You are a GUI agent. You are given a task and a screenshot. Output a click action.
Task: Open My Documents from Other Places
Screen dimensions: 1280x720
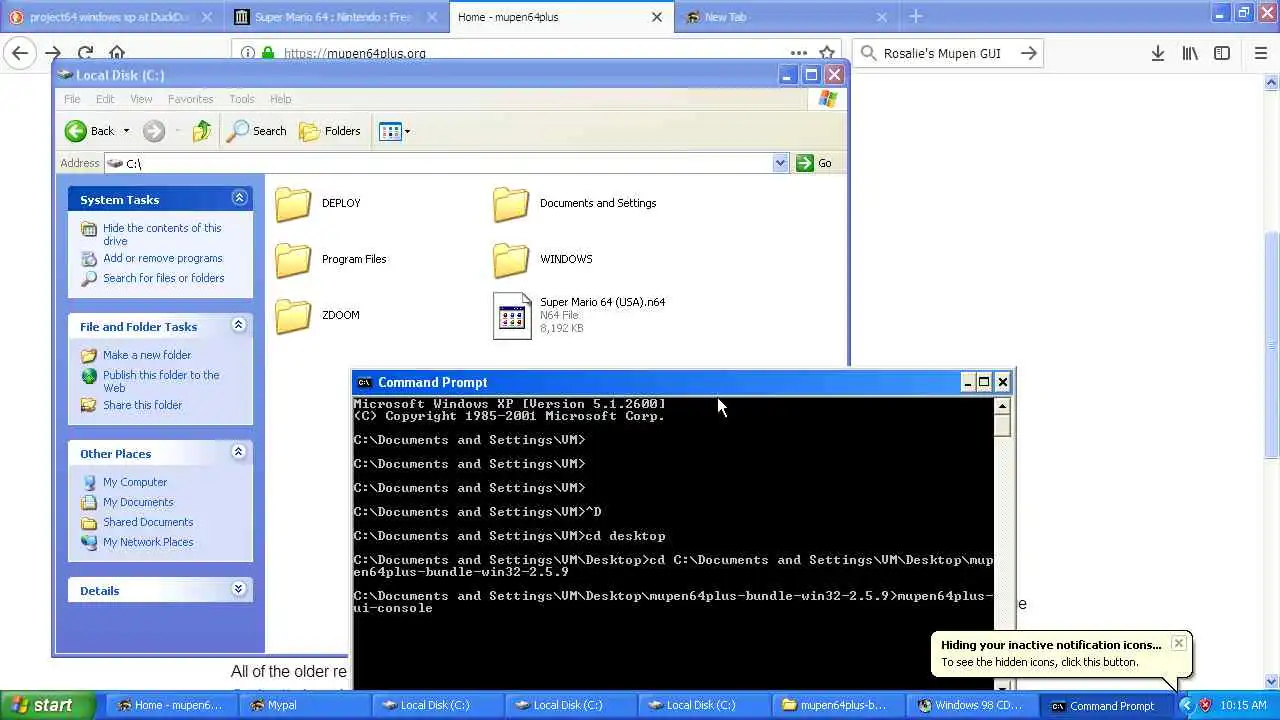(x=138, y=502)
